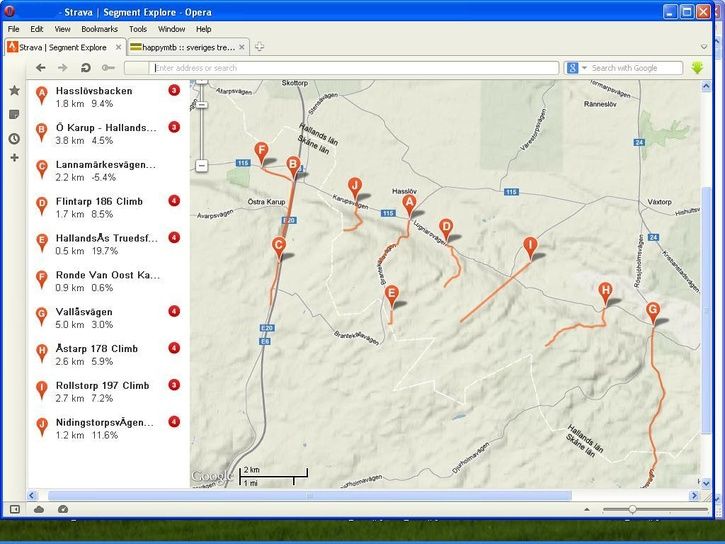
Task: Click map marker H on the map
Action: pos(605,293)
